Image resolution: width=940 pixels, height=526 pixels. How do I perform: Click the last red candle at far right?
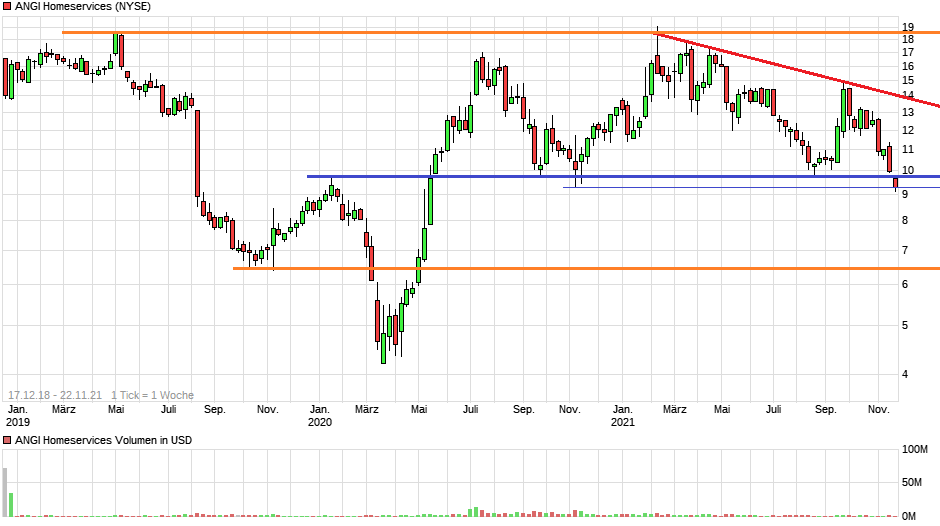point(895,183)
